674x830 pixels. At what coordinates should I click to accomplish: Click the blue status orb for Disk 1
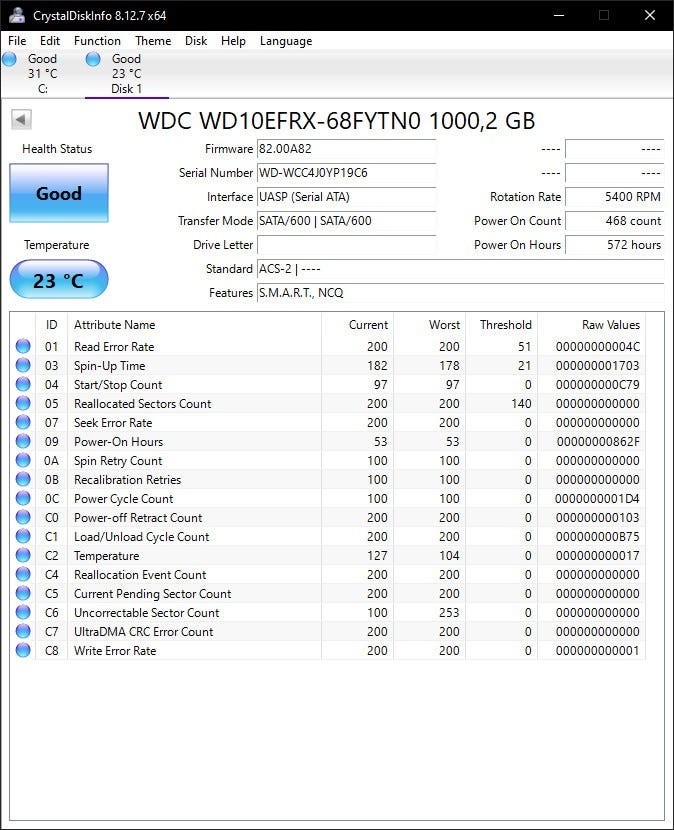[93, 59]
